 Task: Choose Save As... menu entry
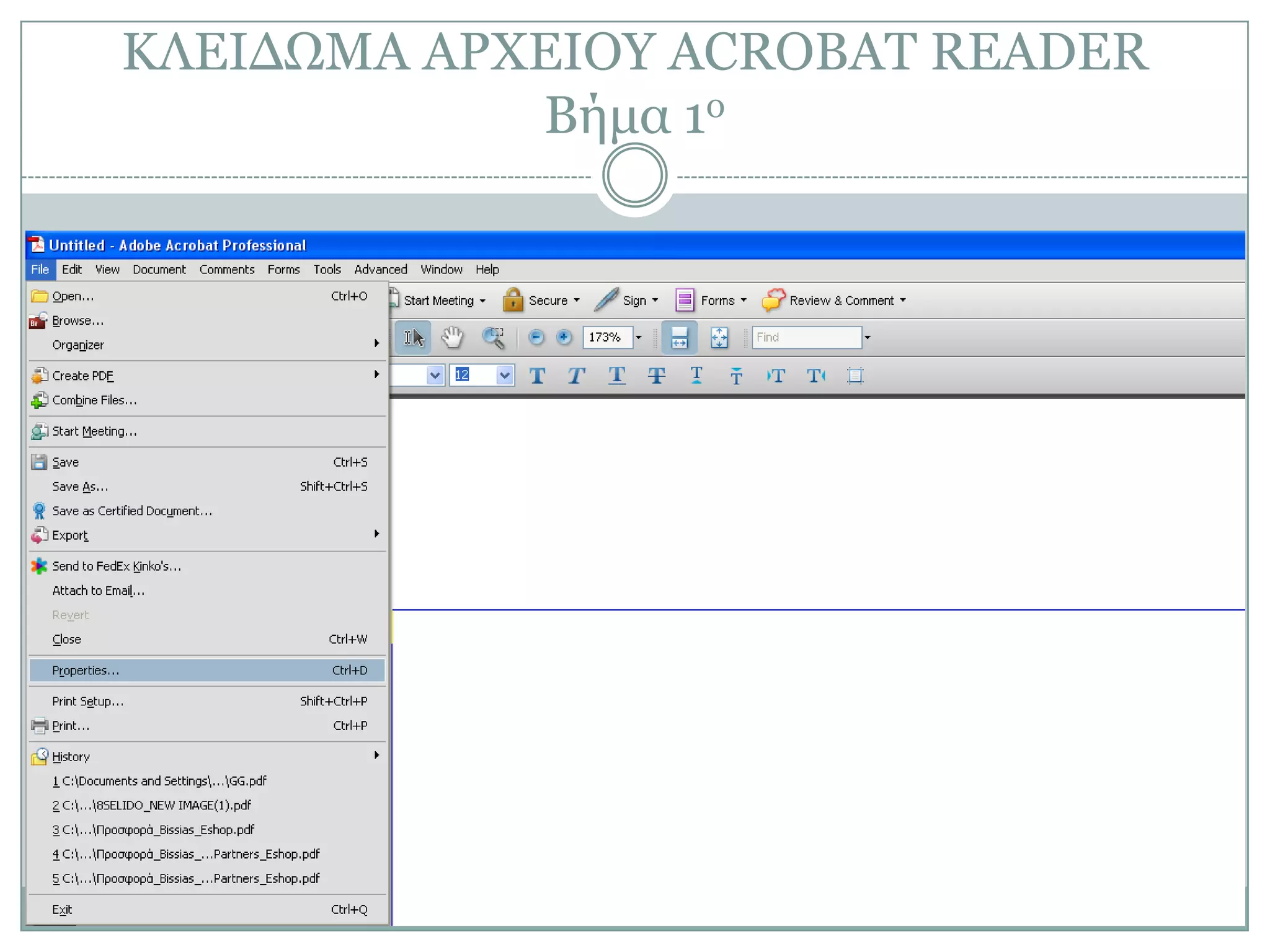(x=207, y=487)
